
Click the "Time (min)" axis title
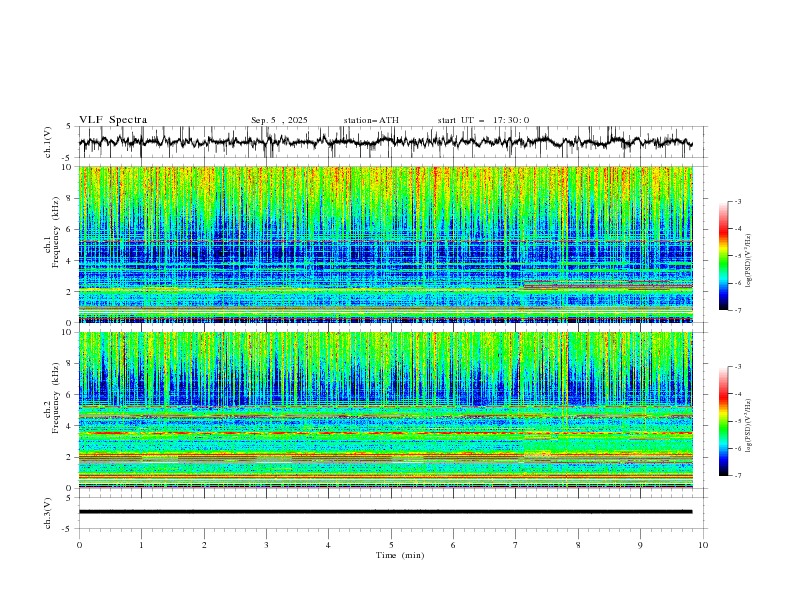pos(400,555)
